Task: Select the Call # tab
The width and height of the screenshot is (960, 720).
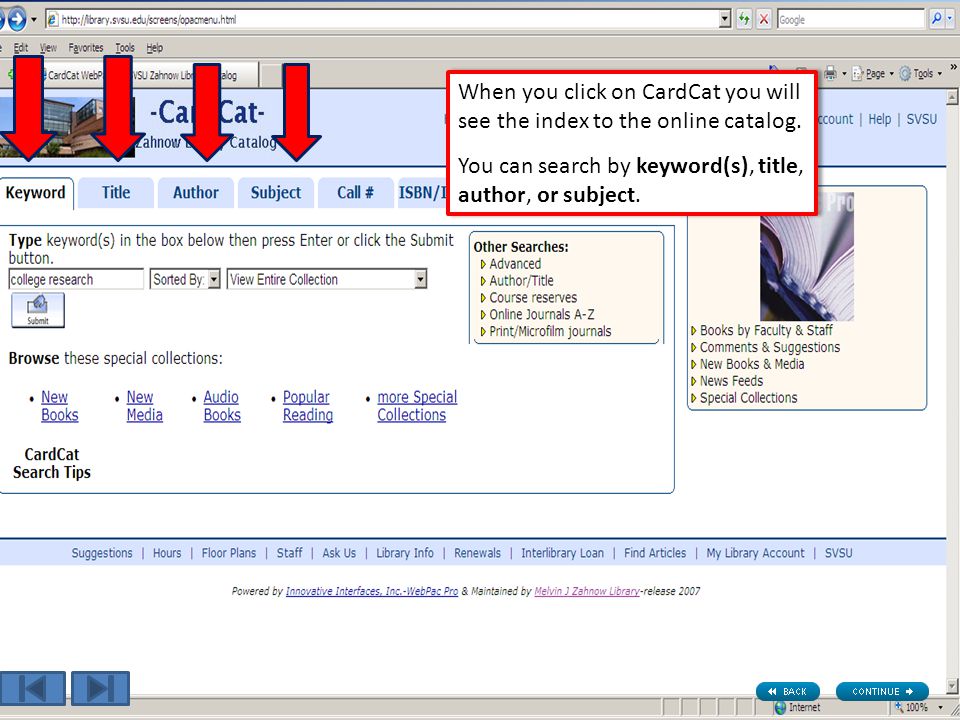Action: click(355, 193)
